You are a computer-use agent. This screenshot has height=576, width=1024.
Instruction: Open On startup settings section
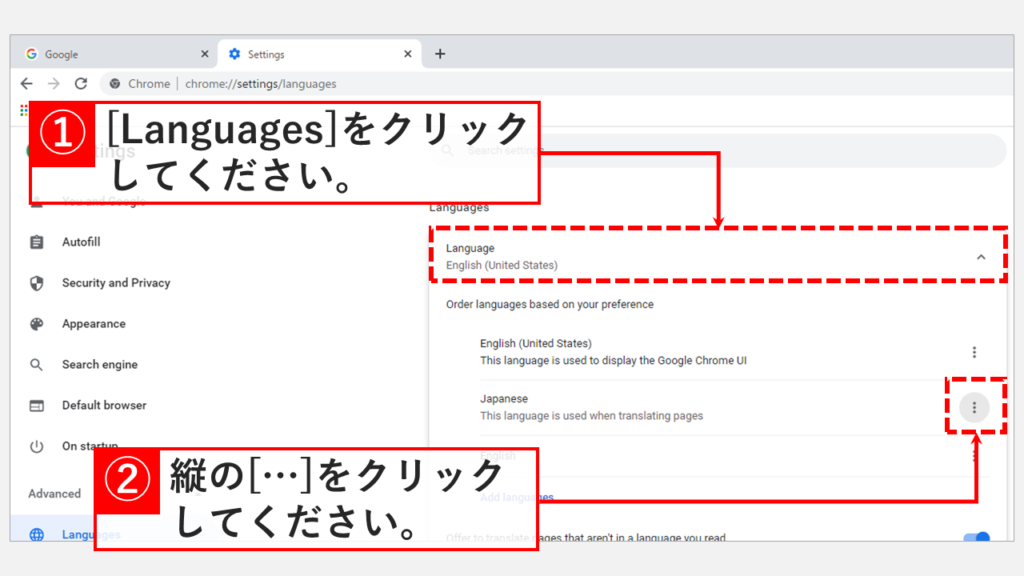click(90, 446)
